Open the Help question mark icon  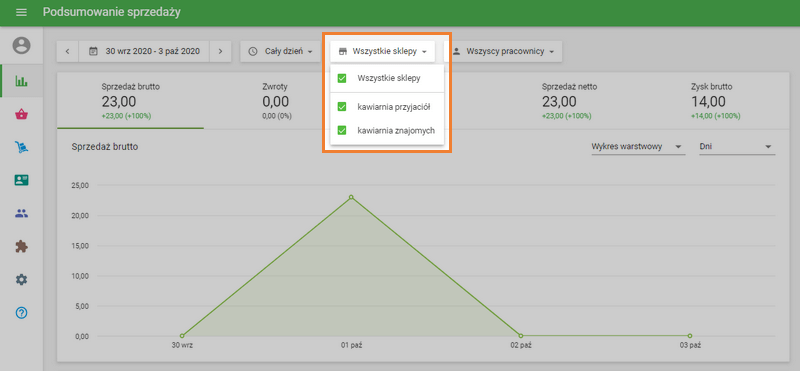tap(21, 313)
